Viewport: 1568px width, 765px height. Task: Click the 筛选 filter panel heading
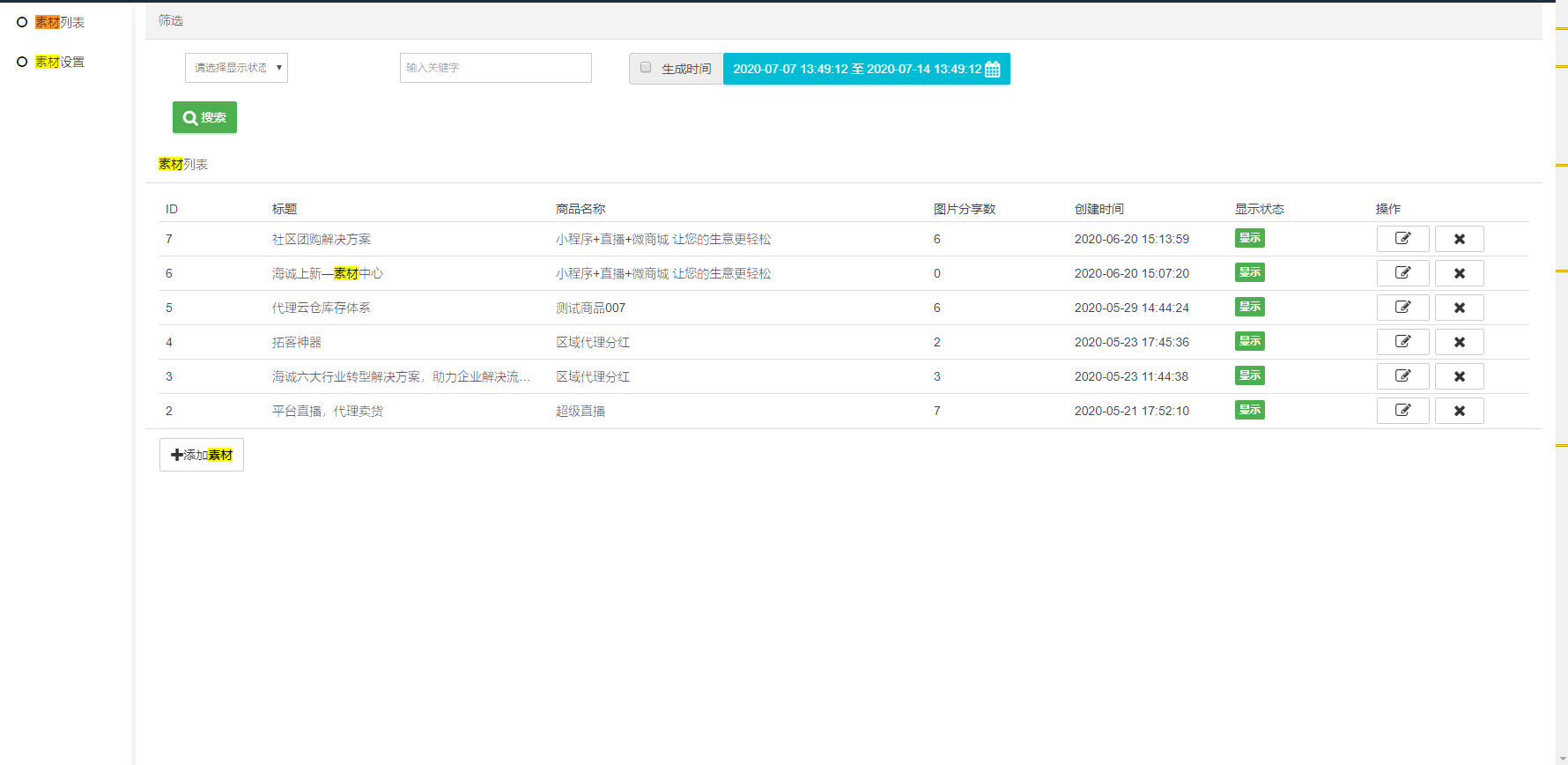171,20
